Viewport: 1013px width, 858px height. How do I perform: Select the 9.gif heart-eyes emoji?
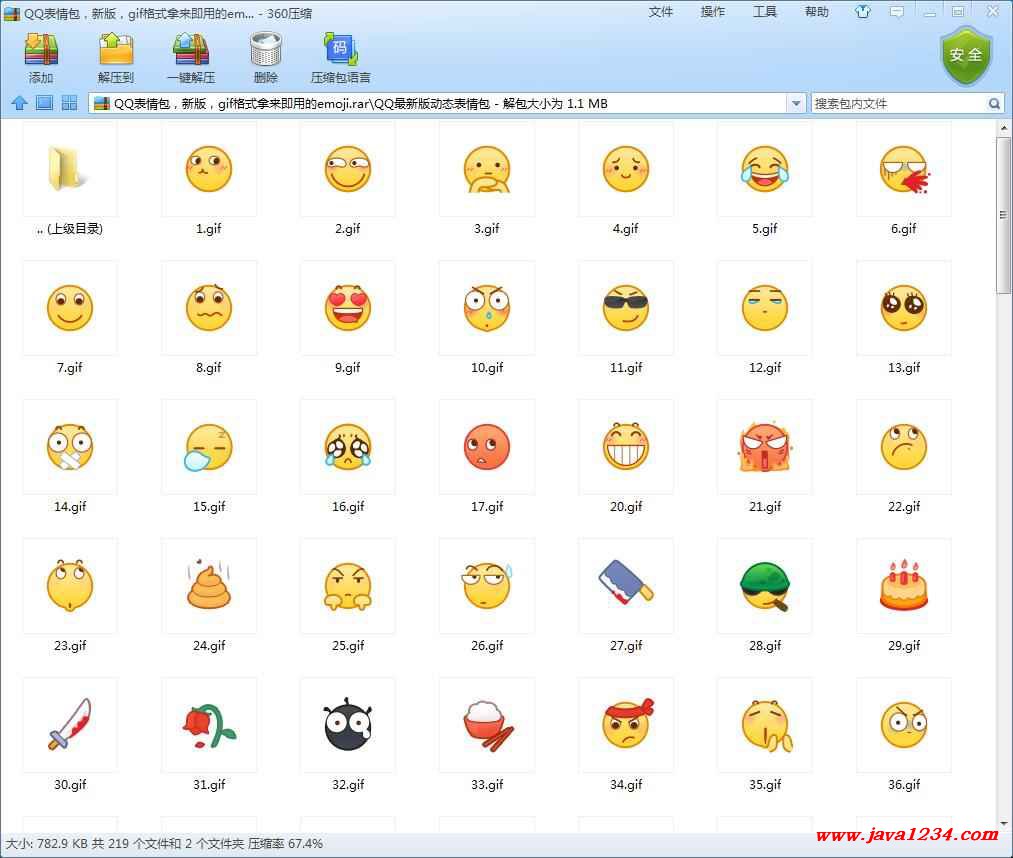348,308
